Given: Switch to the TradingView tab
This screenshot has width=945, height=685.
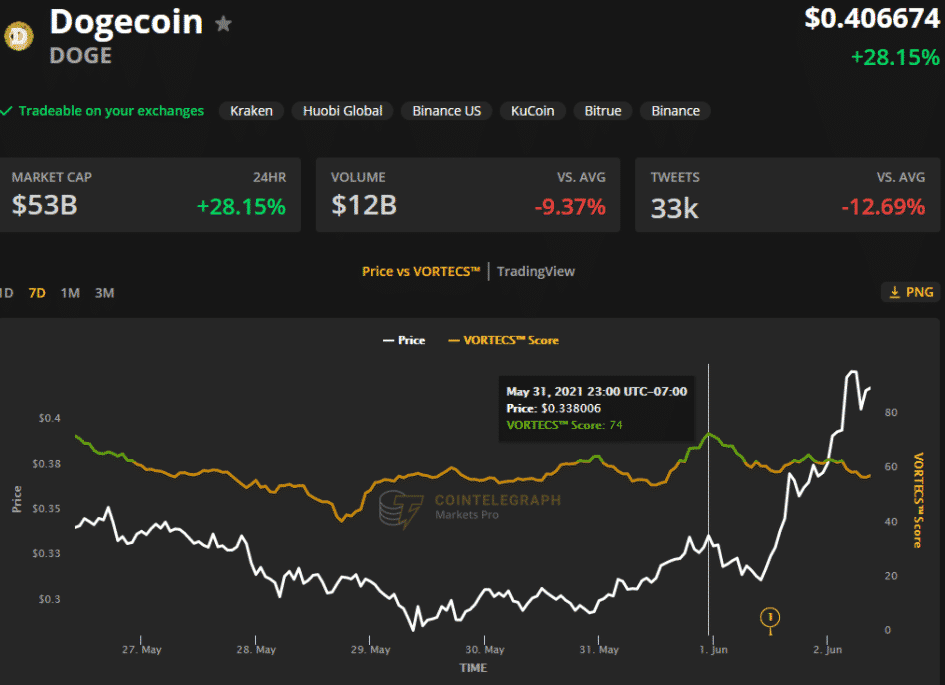Looking at the screenshot, I should coord(536,271).
